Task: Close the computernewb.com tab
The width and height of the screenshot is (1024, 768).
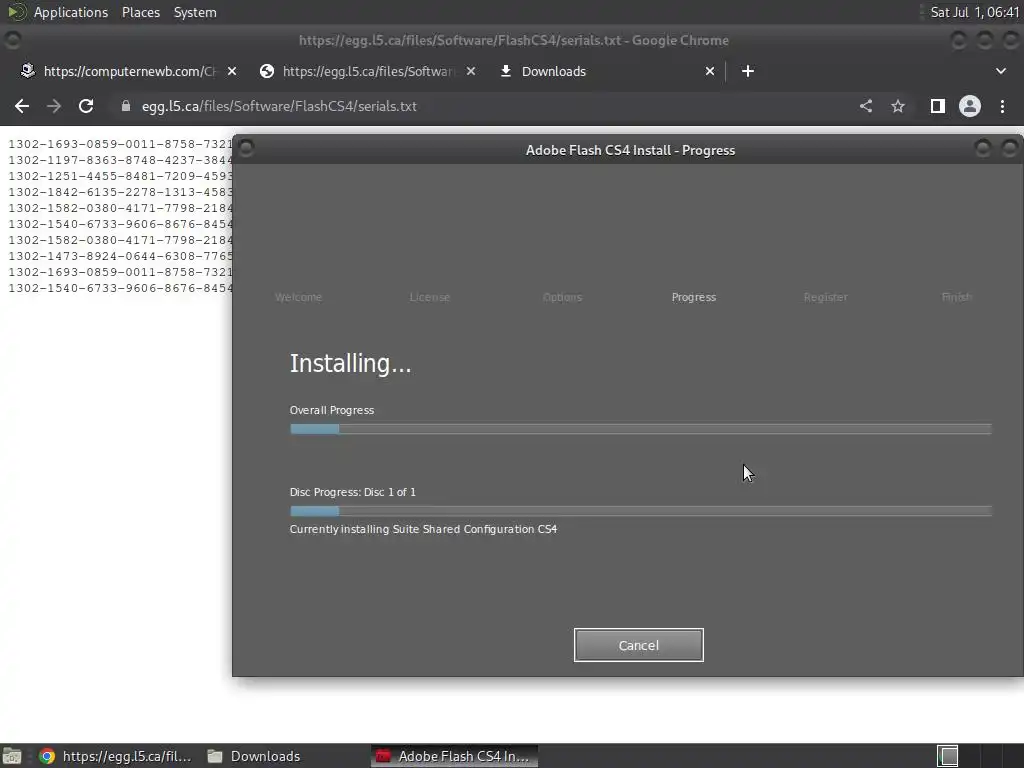Action: [x=232, y=71]
